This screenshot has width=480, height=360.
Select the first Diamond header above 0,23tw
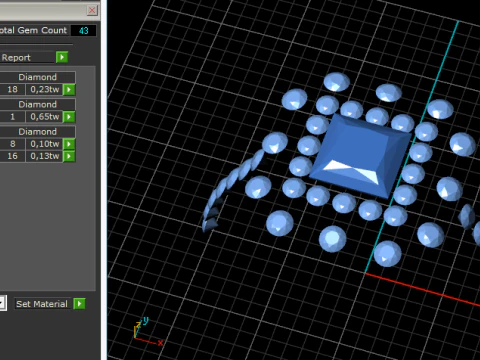(37, 77)
